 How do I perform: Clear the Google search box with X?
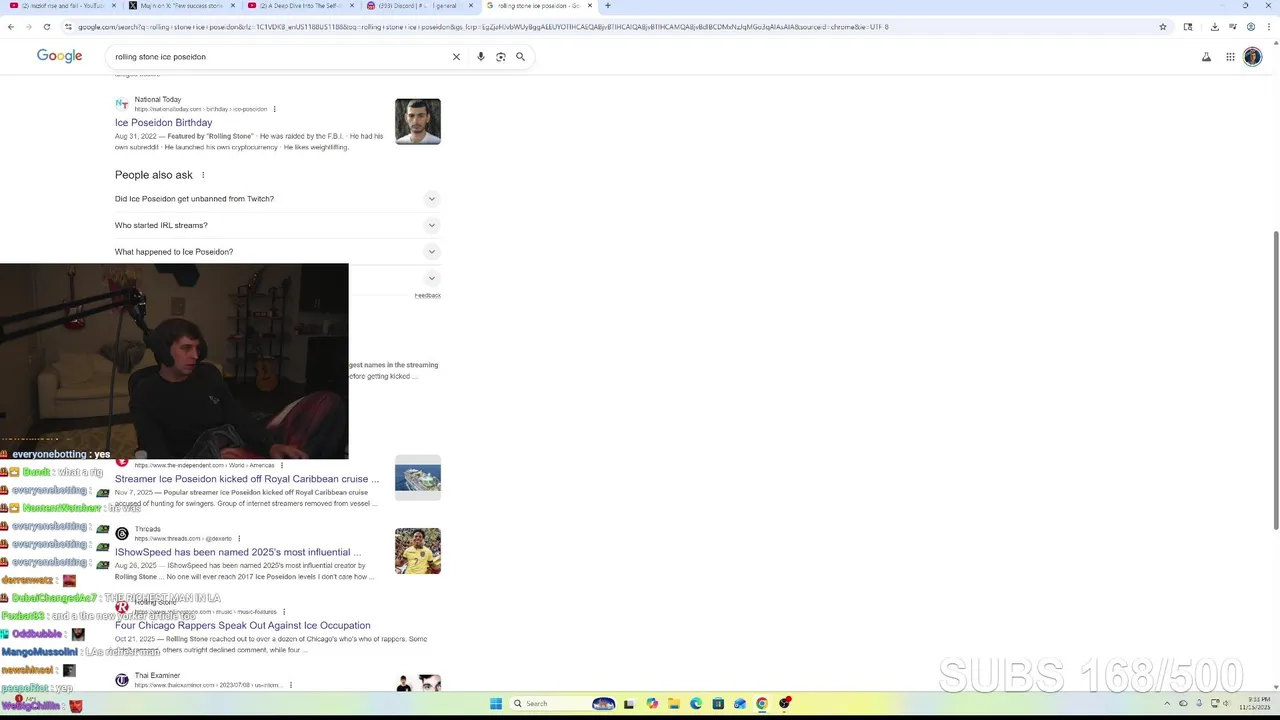pyautogui.click(x=456, y=57)
